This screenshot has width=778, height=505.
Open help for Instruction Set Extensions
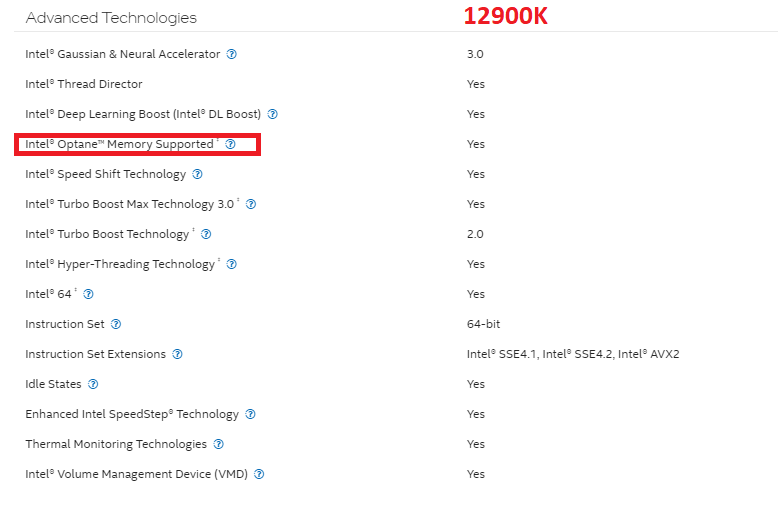(x=178, y=354)
